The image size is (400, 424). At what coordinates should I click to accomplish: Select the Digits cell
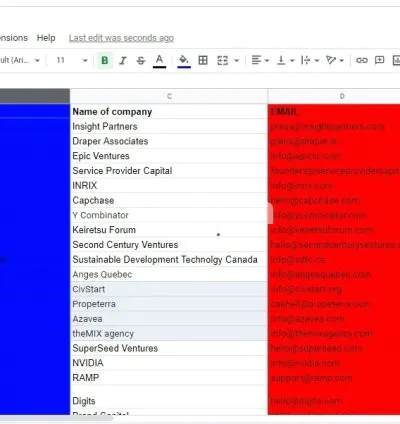point(169,397)
